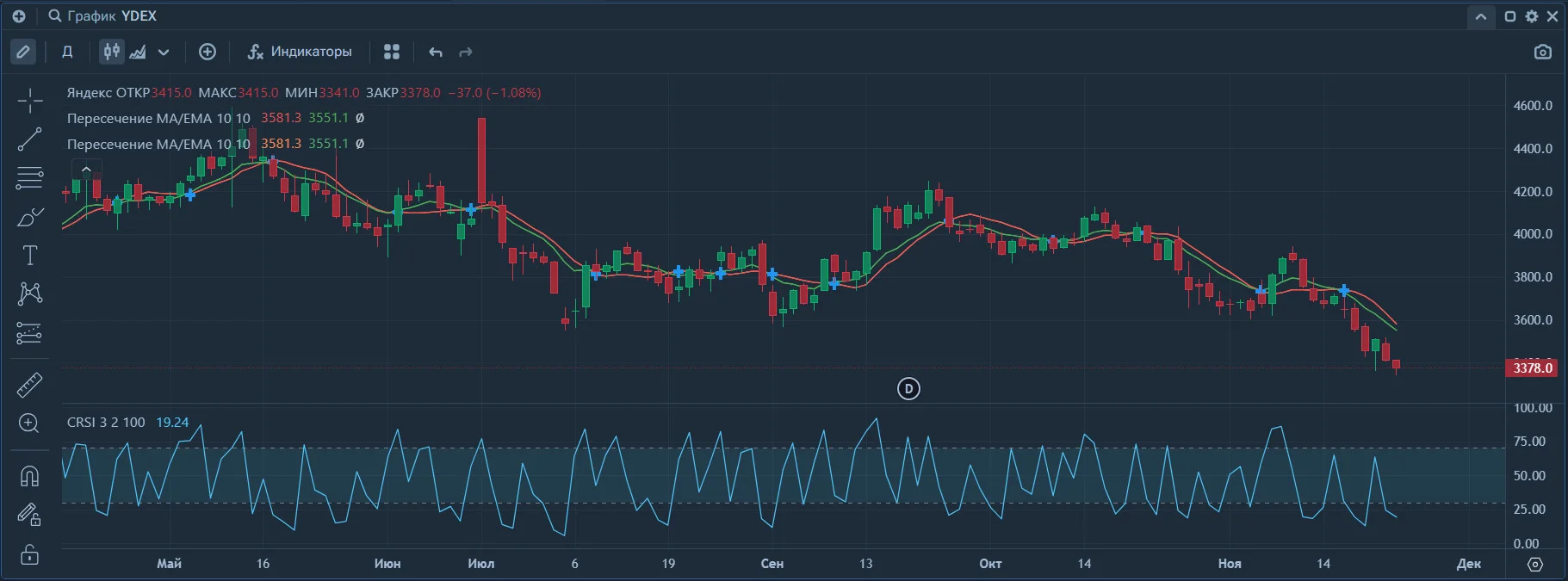1568x581 pixels.
Task: Toggle lock on all drawings
Action: tap(29, 553)
